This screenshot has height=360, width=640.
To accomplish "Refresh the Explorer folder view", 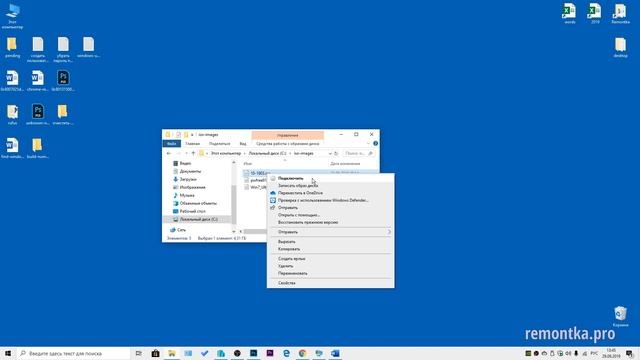I will coord(336,153).
